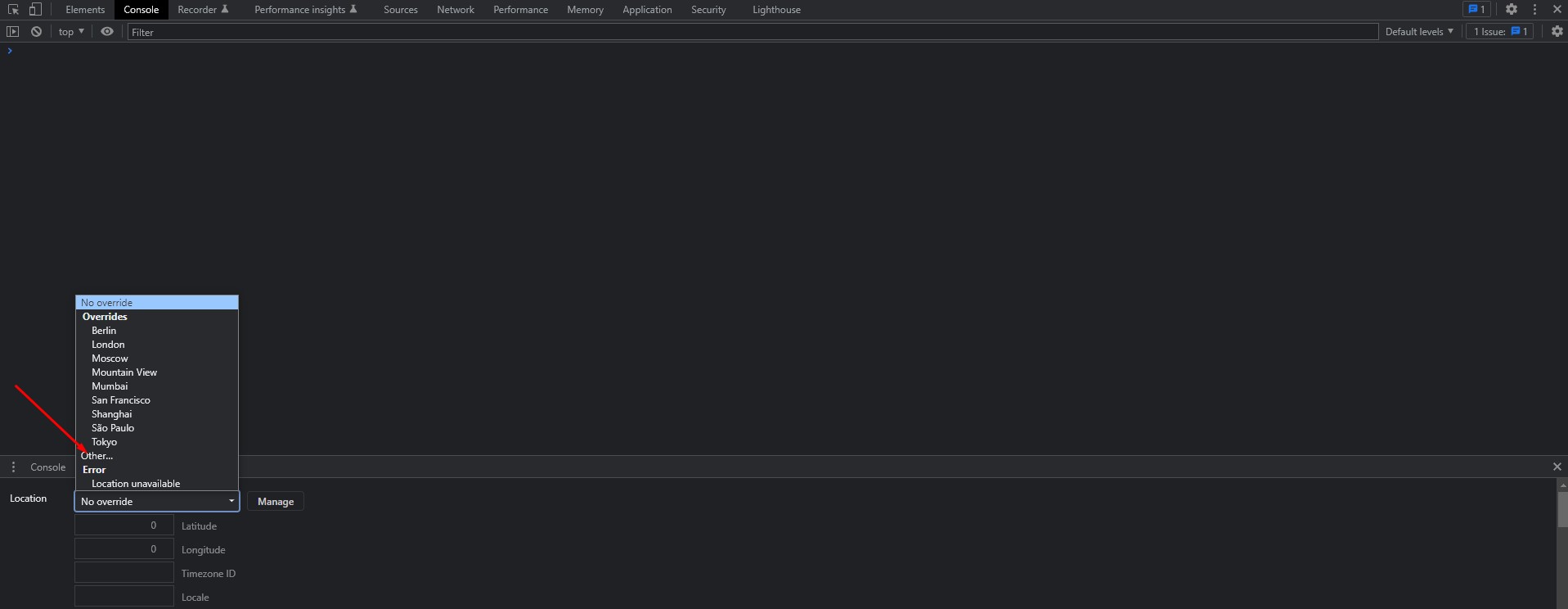Open the top JavaScript context dropdown

click(x=71, y=31)
